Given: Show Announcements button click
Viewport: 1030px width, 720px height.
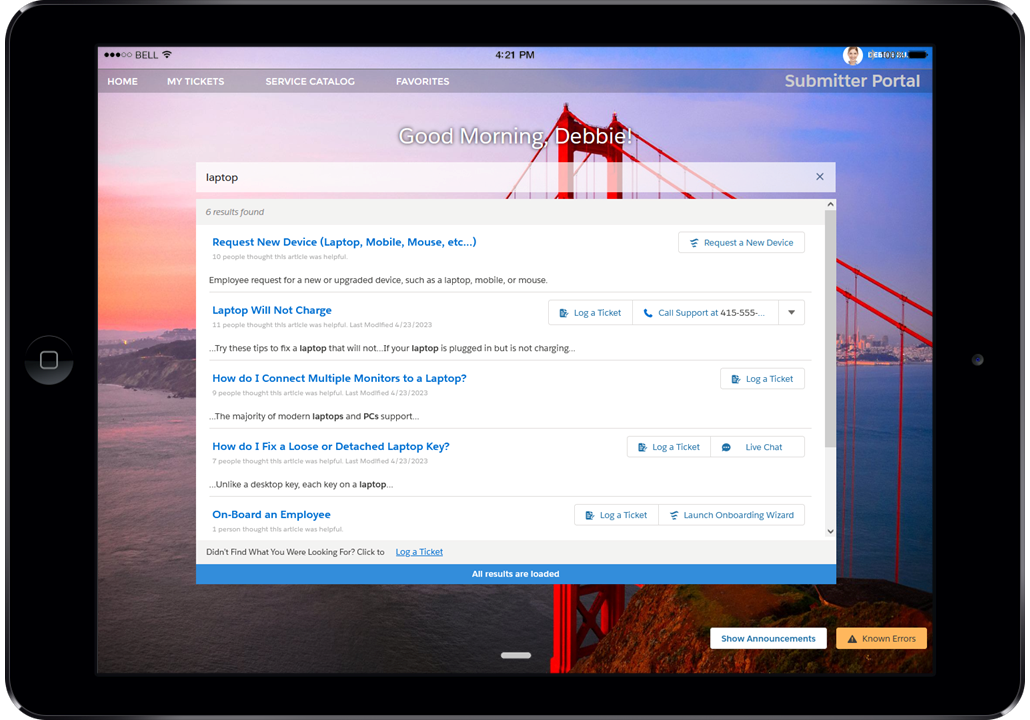Looking at the screenshot, I should (x=767, y=638).
